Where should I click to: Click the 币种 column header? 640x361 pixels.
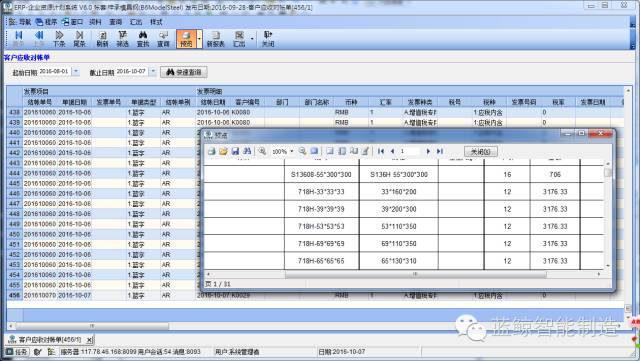tap(351, 102)
